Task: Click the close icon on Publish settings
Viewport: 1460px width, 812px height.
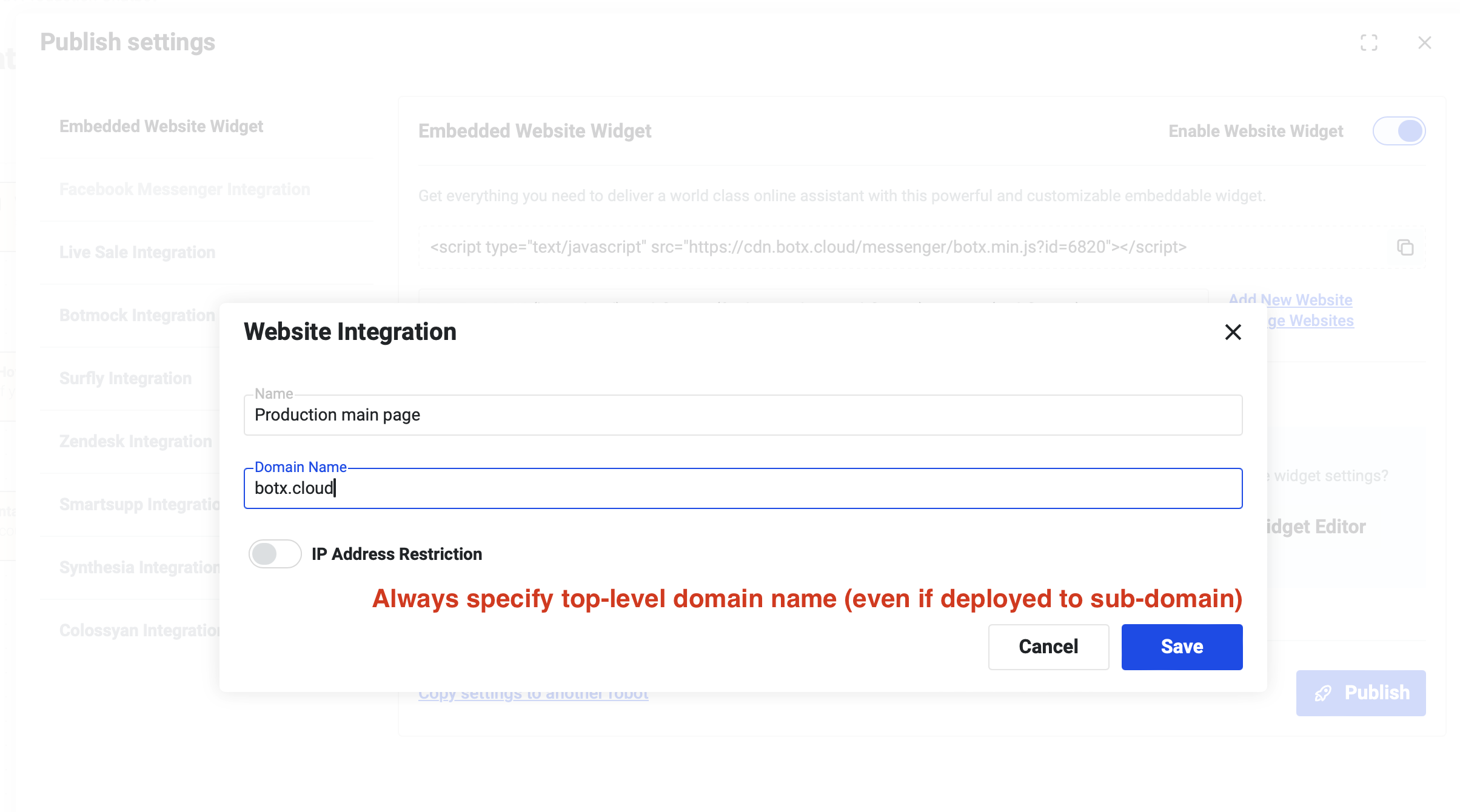Action: pos(1425,42)
